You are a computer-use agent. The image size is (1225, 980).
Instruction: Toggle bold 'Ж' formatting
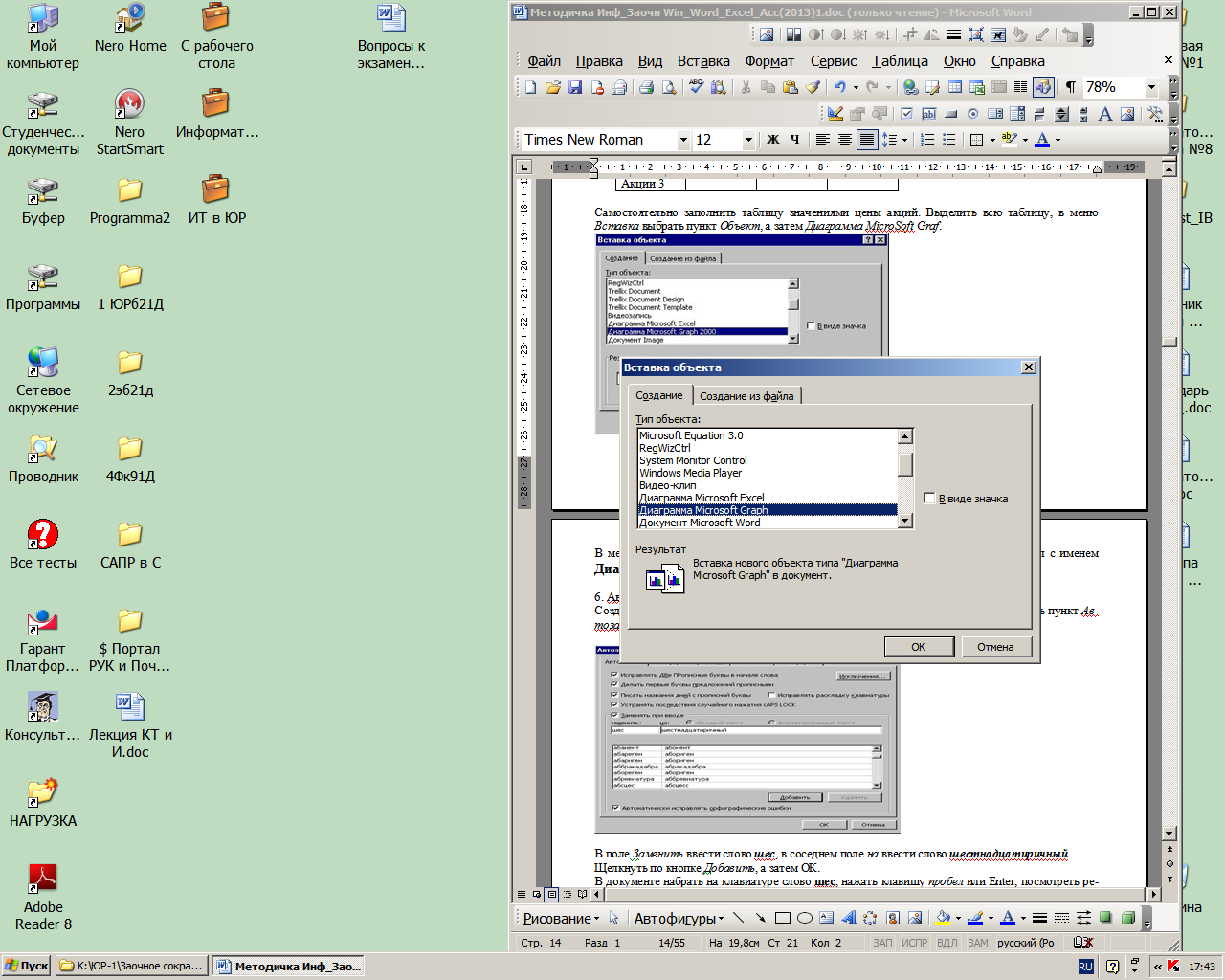click(x=773, y=140)
